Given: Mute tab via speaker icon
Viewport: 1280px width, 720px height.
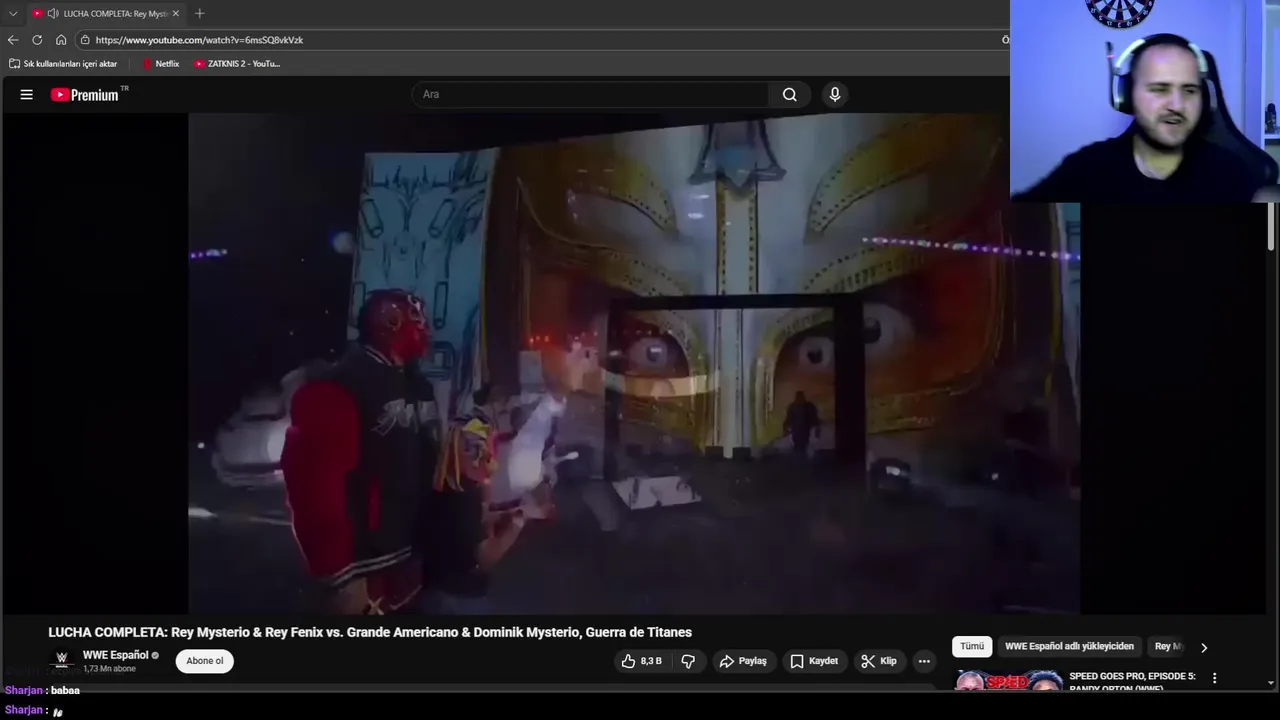Looking at the screenshot, I should tap(52, 13).
